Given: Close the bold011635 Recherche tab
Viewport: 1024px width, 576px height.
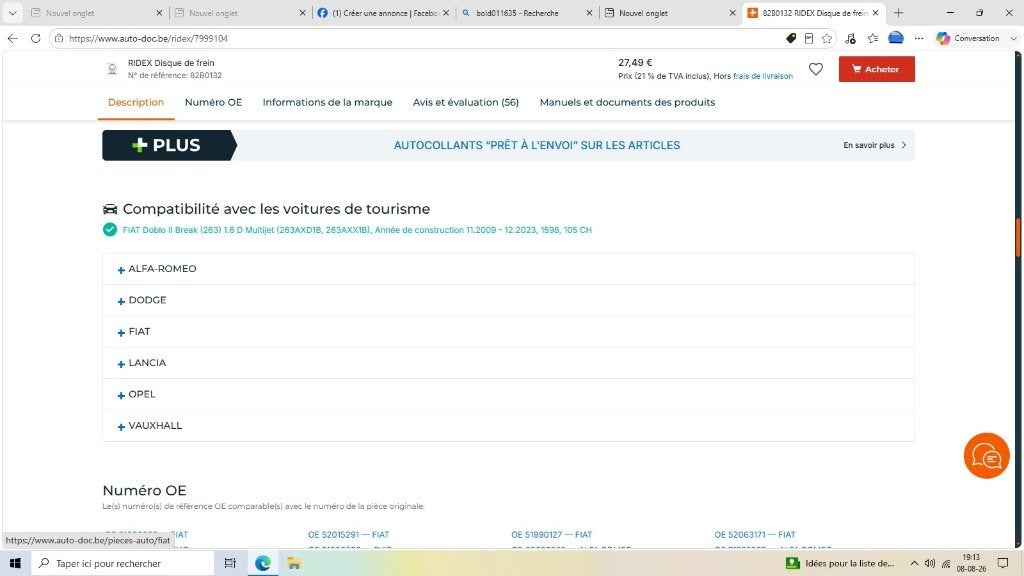Looking at the screenshot, I should click(x=589, y=12).
